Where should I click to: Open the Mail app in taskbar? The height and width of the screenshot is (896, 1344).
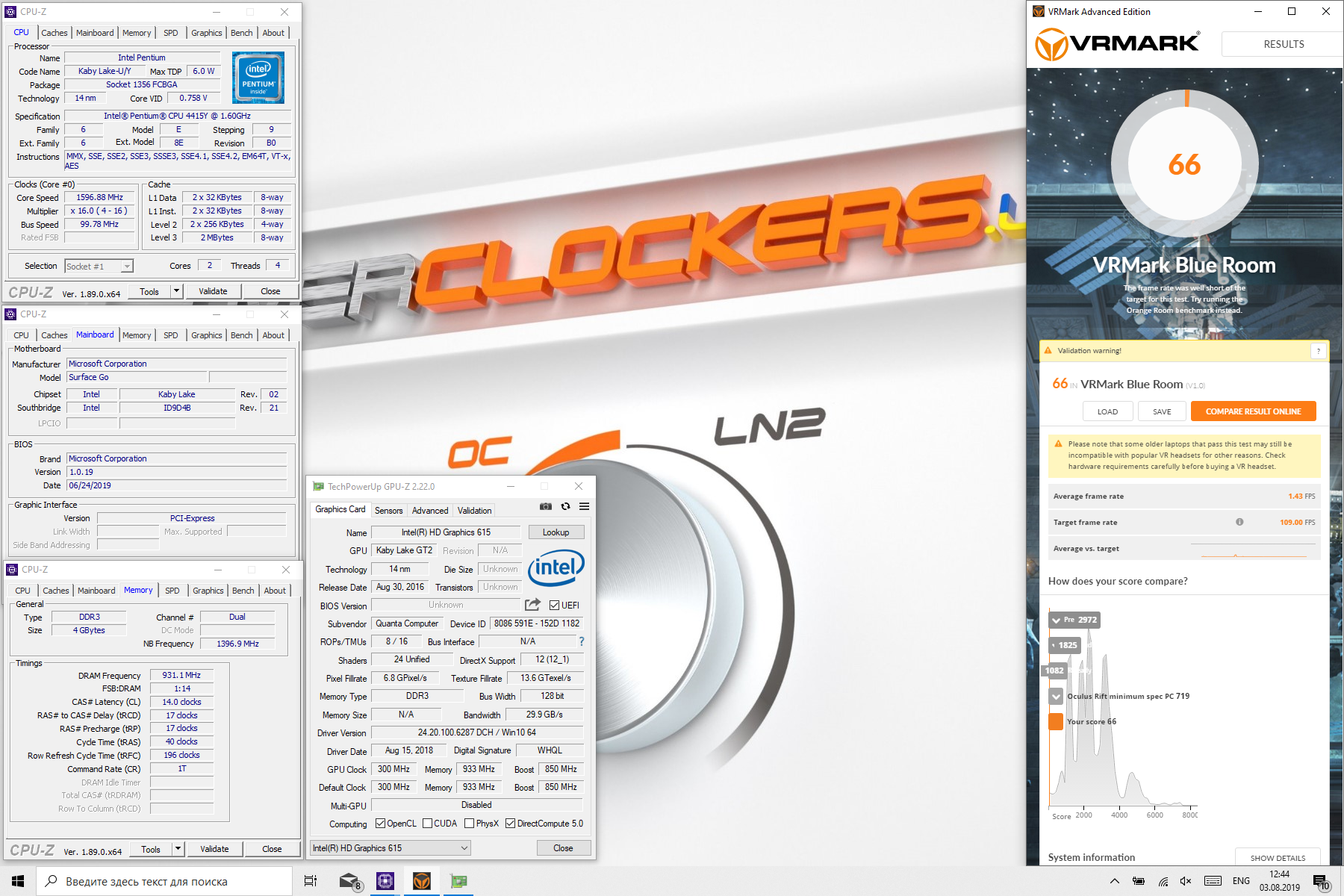click(349, 881)
